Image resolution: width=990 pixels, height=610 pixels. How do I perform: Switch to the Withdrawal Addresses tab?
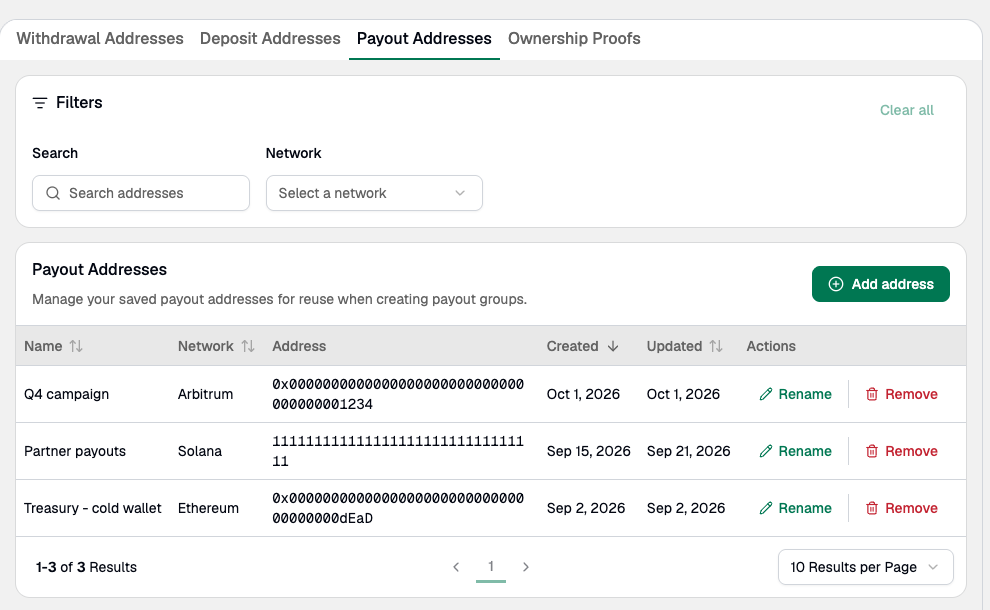[x=100, y=39]
